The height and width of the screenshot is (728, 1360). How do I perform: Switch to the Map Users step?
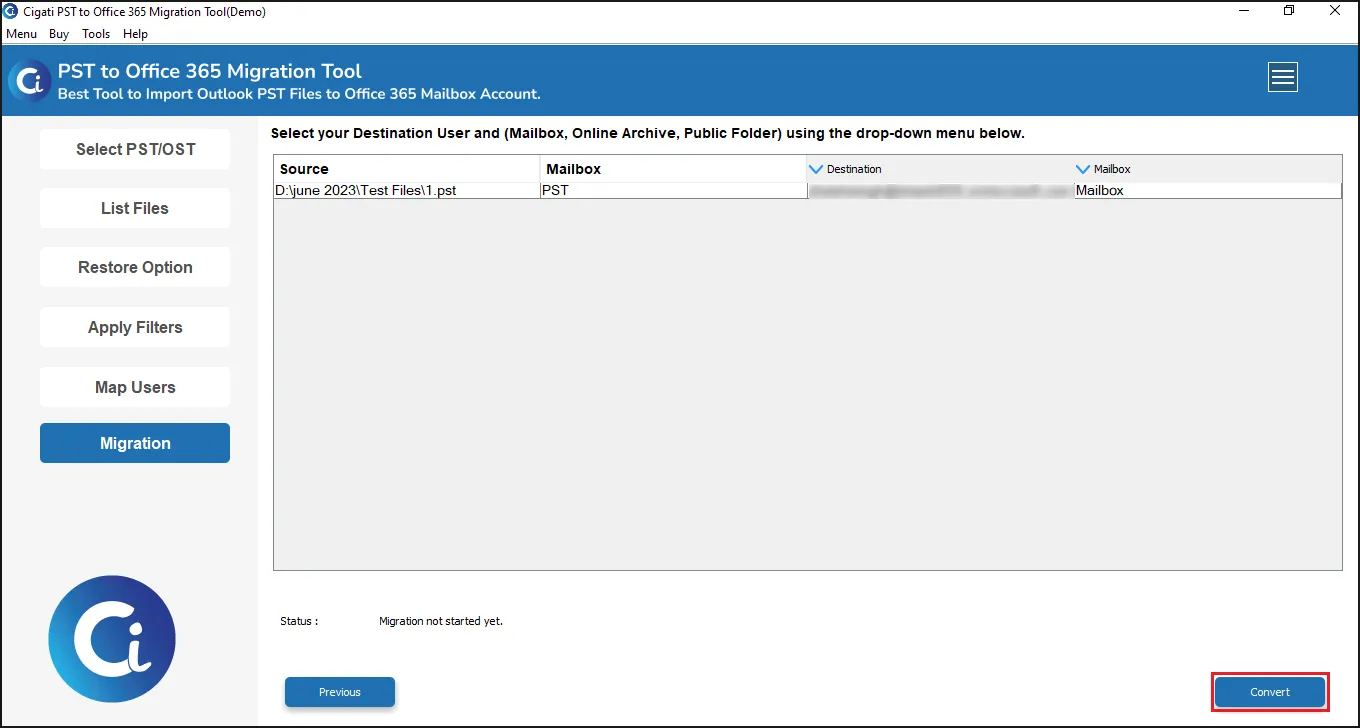point(135,387)
